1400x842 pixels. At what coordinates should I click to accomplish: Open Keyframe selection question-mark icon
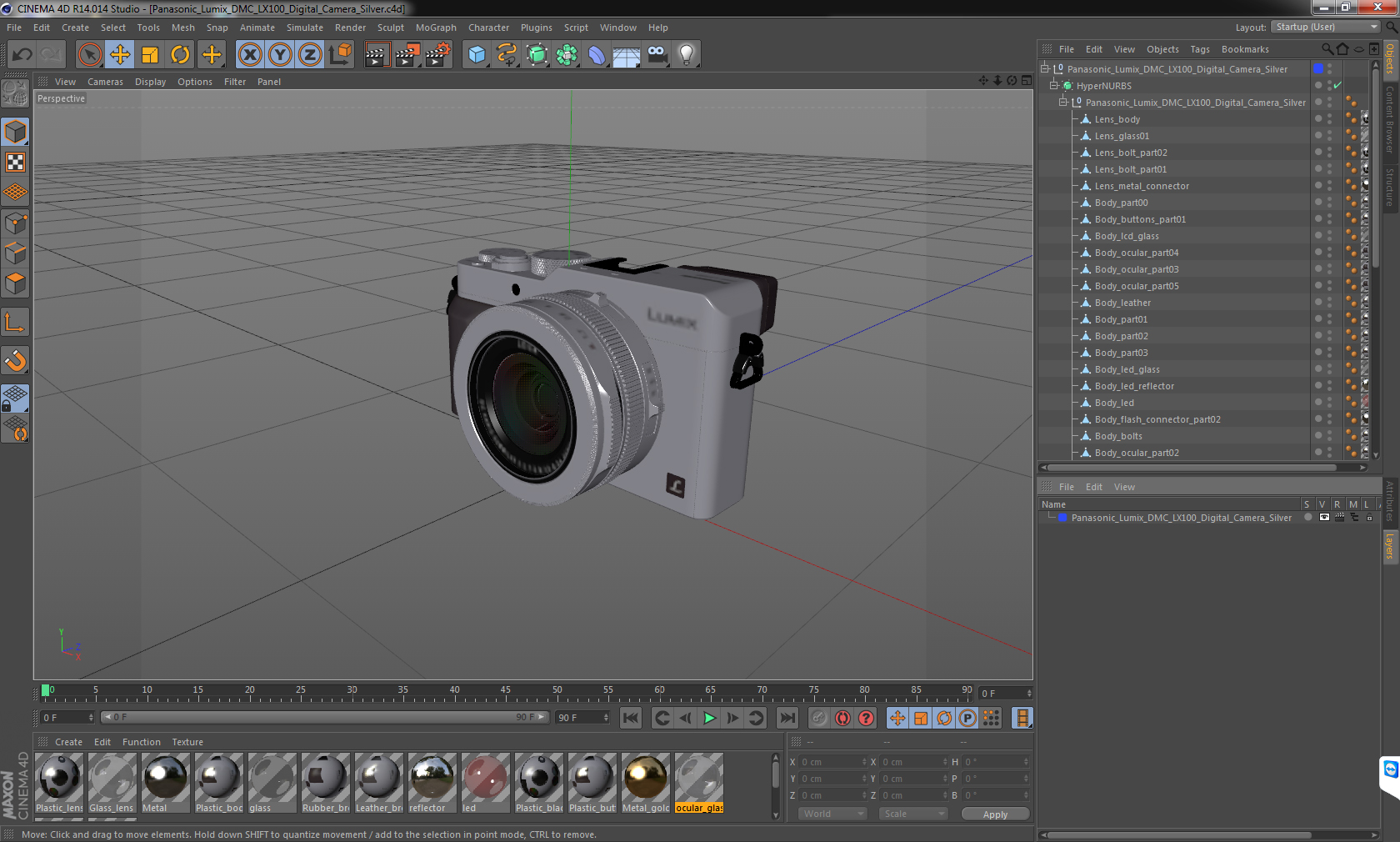pos(867,718)
